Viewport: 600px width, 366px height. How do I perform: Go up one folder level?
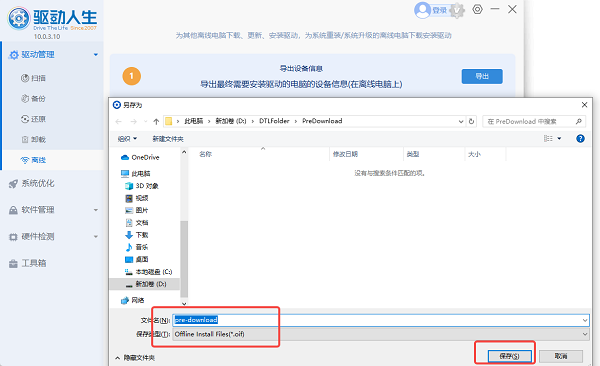pyautogui.click(x=156, y=121)
